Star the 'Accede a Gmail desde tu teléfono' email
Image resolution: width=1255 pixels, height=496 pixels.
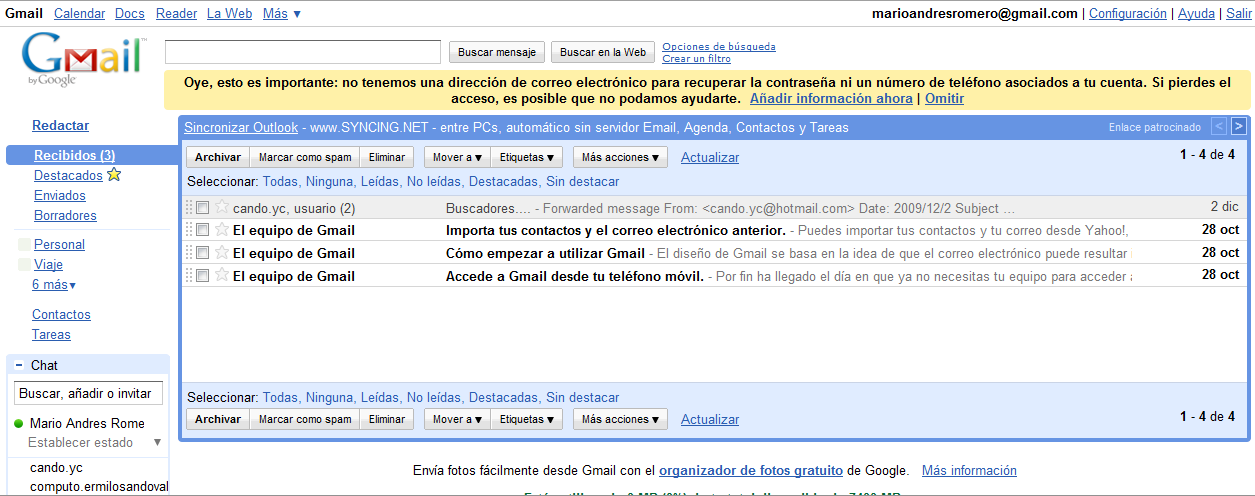[222, 275]
